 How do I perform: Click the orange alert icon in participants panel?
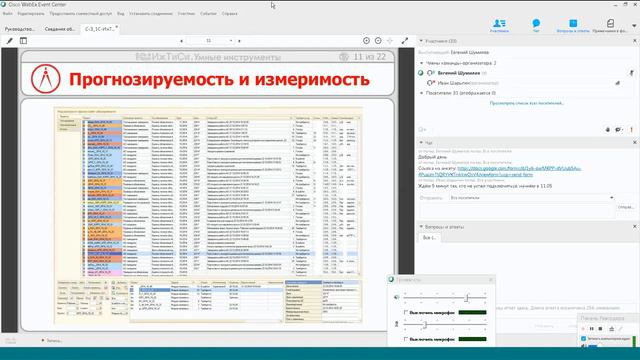tap(631, 129)
